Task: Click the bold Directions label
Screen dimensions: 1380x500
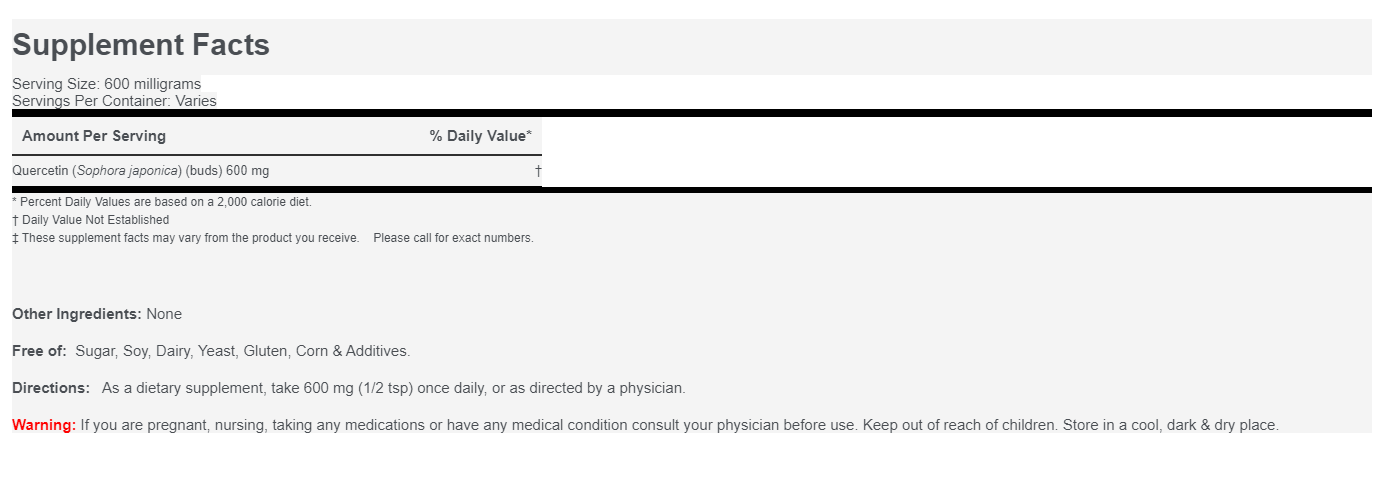Action: (51, 388)
